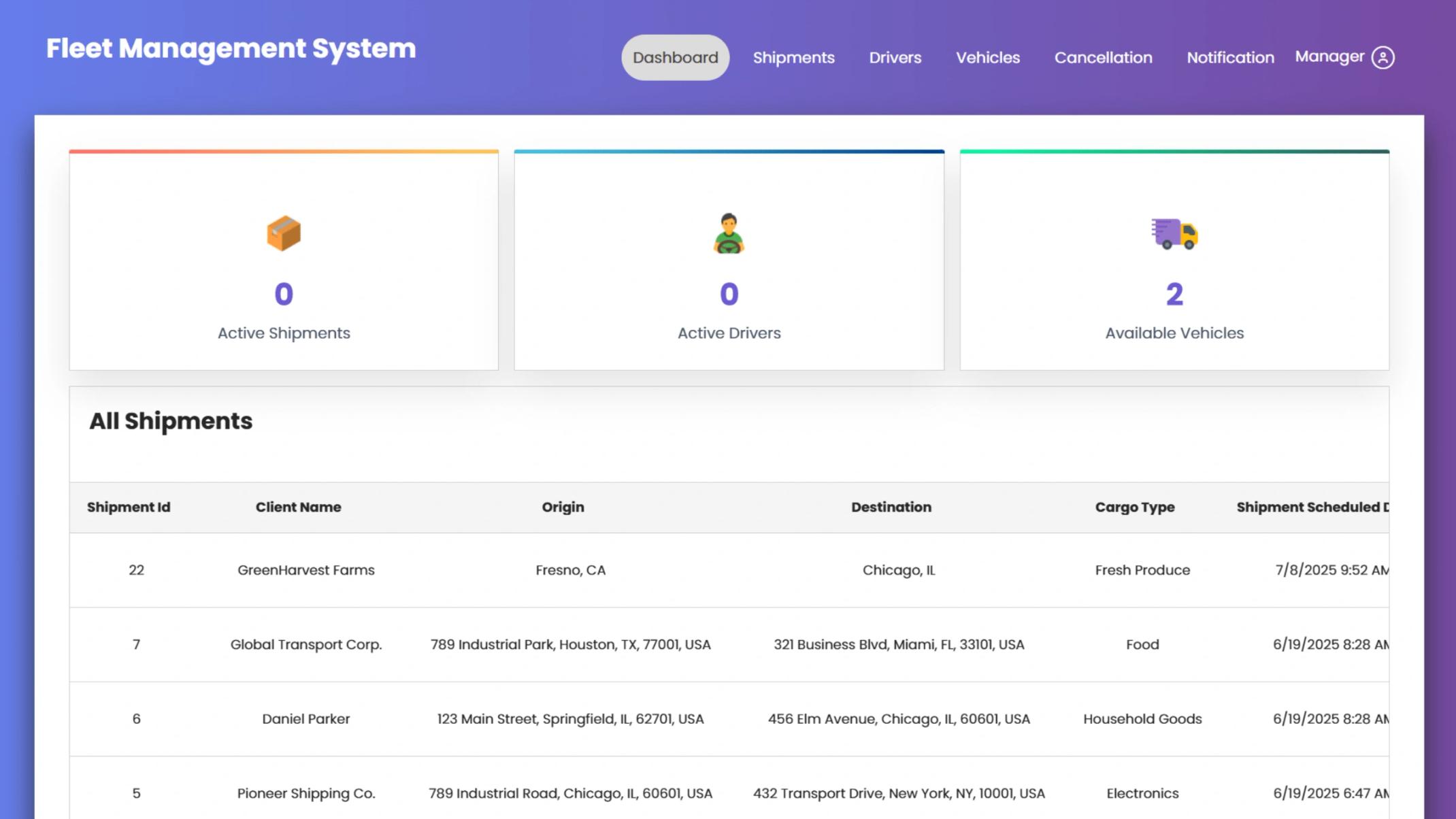
Task: Click the GreenHarvest Farms client cell
Action: pos(305,570)
